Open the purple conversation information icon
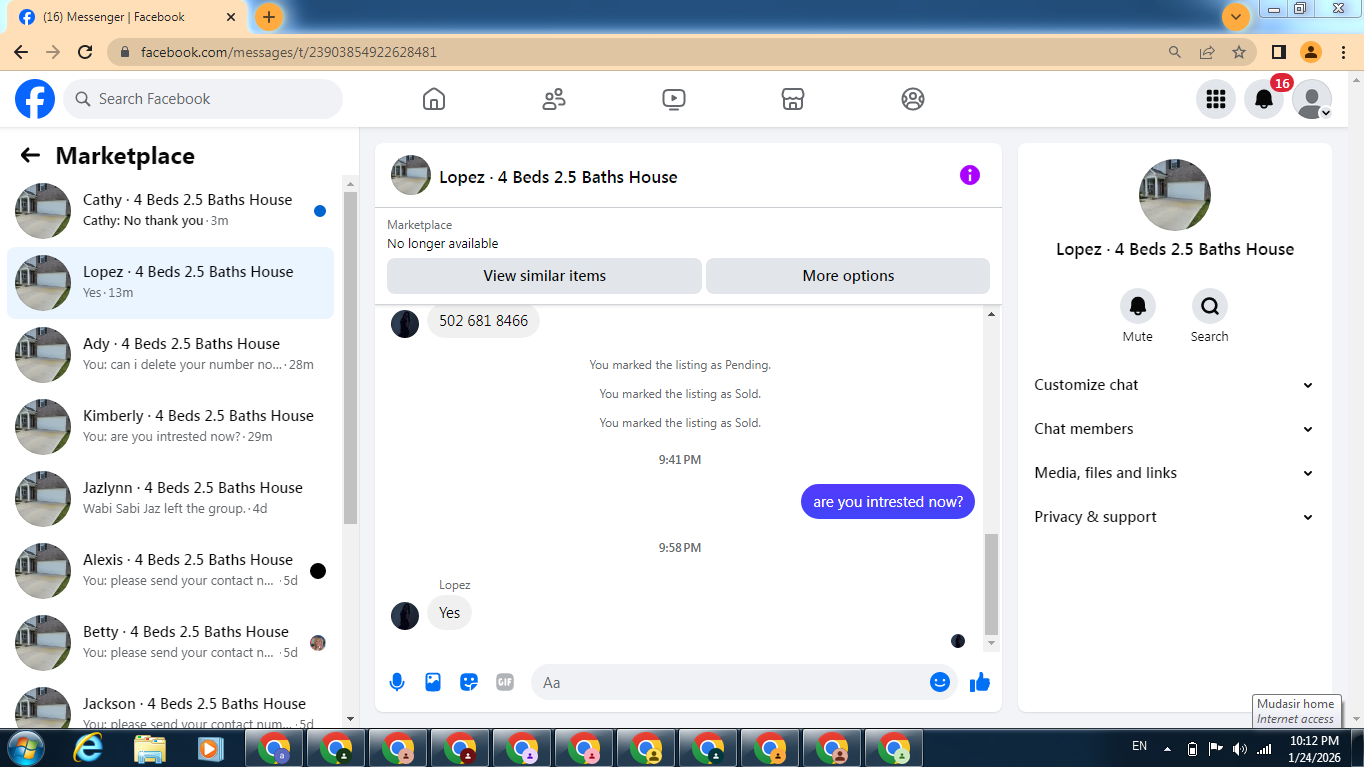 pyautogui.click(x=969, y=175)
